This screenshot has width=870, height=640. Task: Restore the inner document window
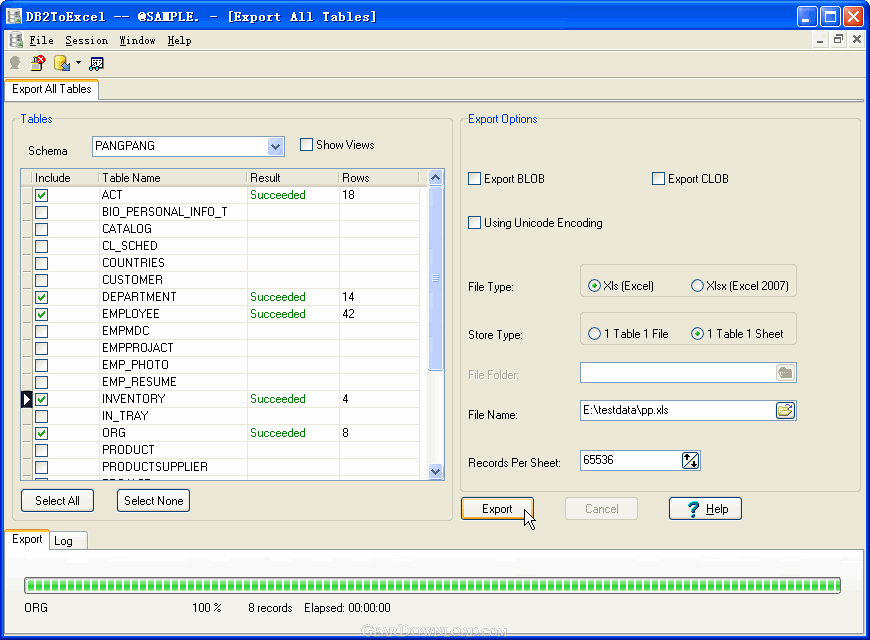click(x=838, y=39)
